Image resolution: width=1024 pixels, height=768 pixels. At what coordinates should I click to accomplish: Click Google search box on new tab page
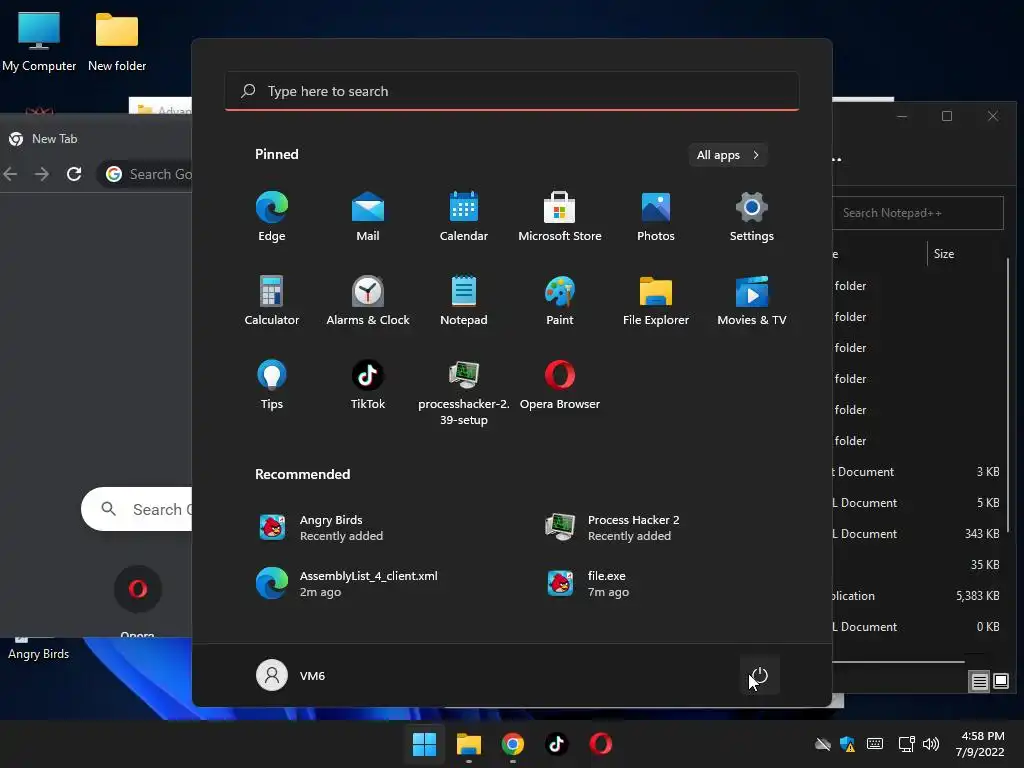click(137, 509)
